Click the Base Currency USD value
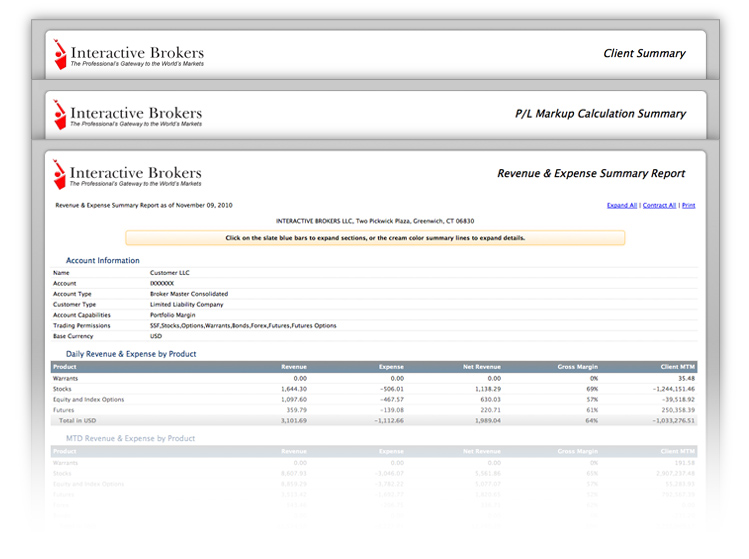Image resolution: width=749 pixels, height=559 pixels. click(x=156, y=336)
